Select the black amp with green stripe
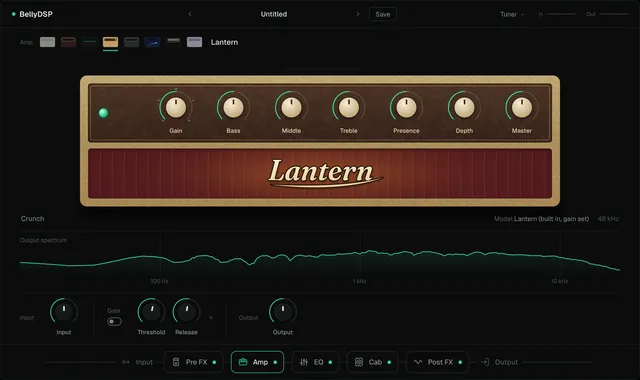 click(89, 42)
